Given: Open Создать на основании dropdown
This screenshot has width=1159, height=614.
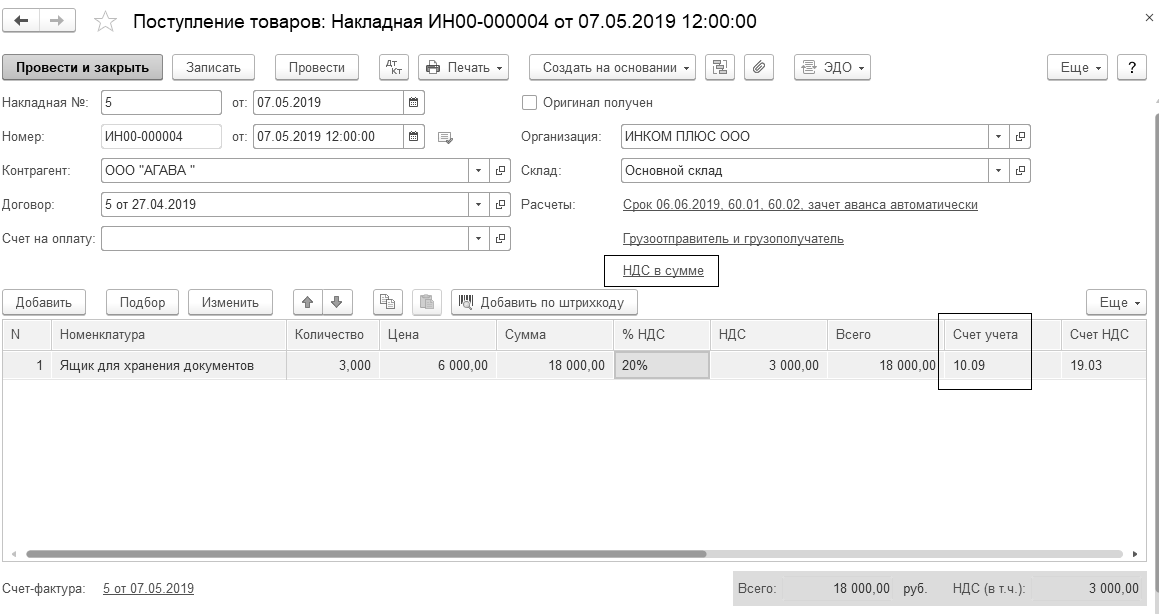Looking at the screenshot, I should tap(612, 67).
